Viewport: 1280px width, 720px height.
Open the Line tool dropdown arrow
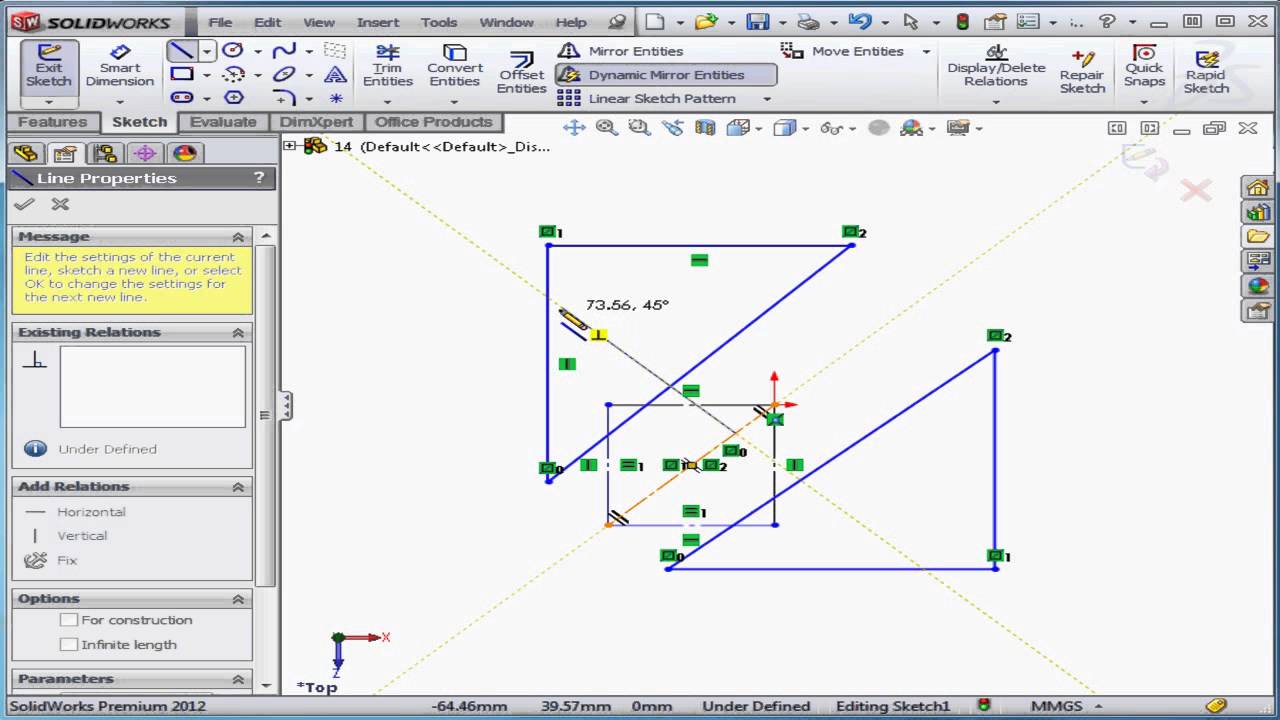pos(207,51)
